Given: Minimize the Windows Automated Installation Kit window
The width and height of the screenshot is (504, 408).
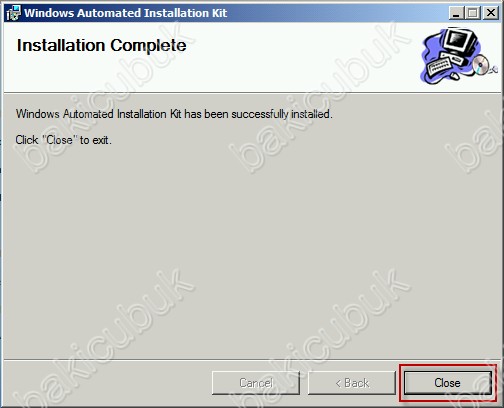Looking at the screenshot, I should click(x=456, y=13).
